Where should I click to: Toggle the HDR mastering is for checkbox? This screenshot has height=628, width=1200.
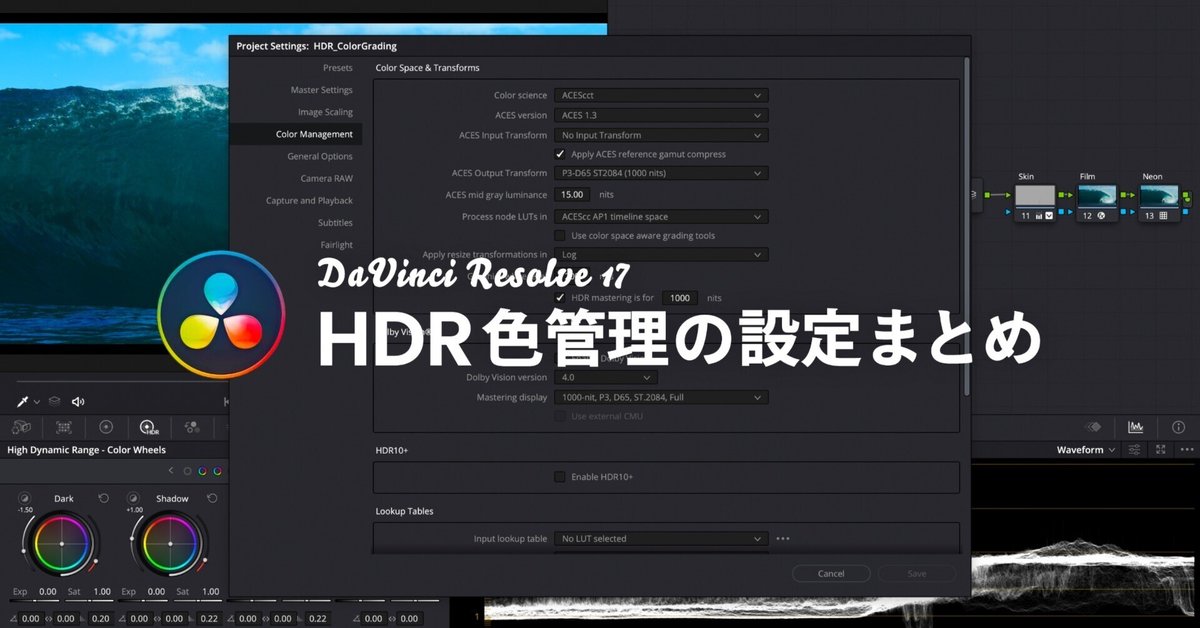tap(562, 297)
